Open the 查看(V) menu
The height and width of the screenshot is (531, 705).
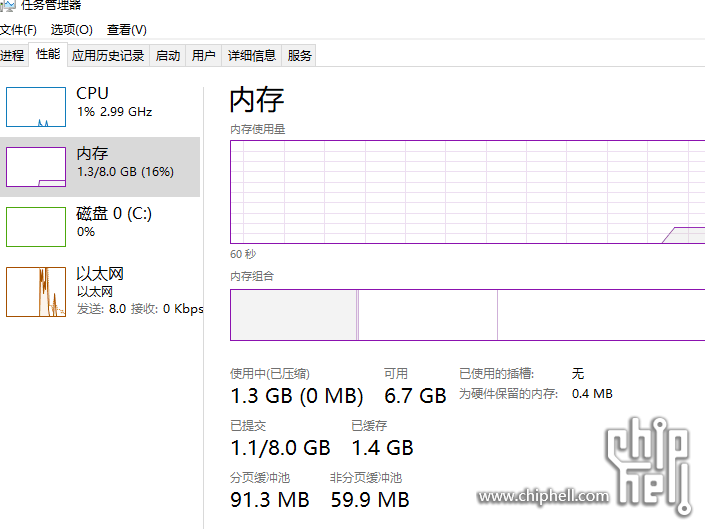(126, 30)
